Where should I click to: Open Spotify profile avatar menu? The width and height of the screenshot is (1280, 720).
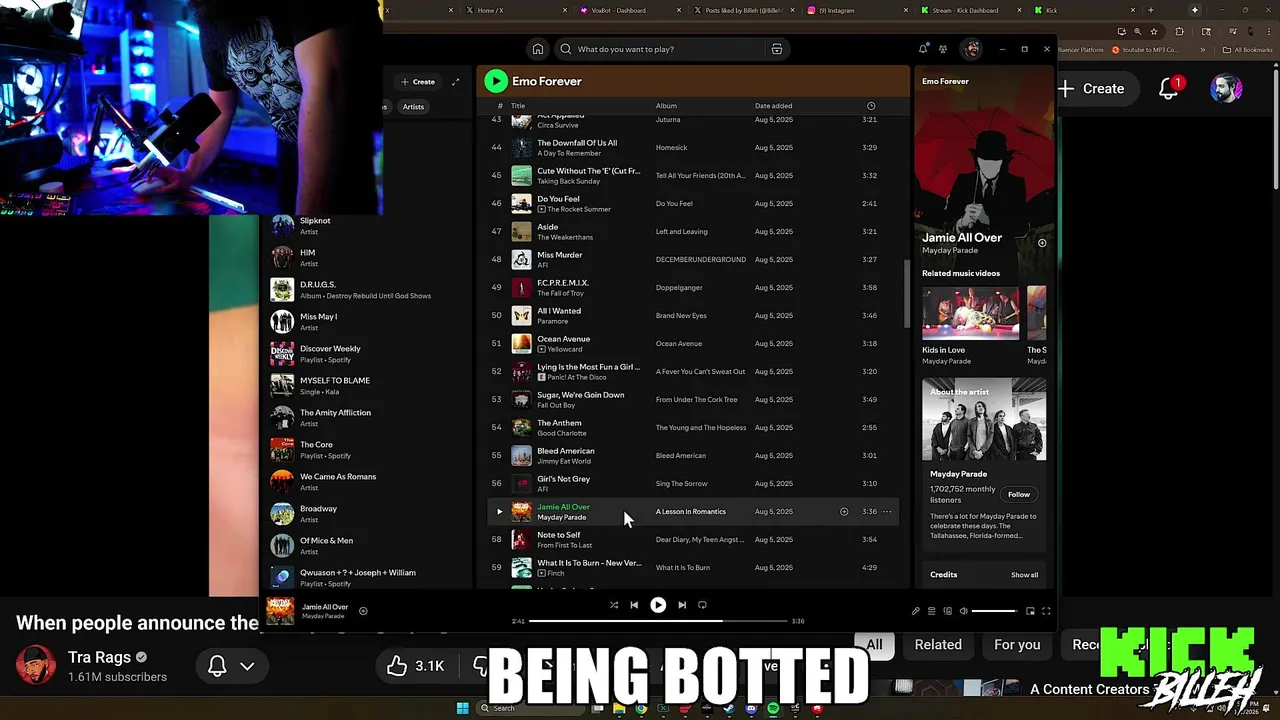pos(971,49)
